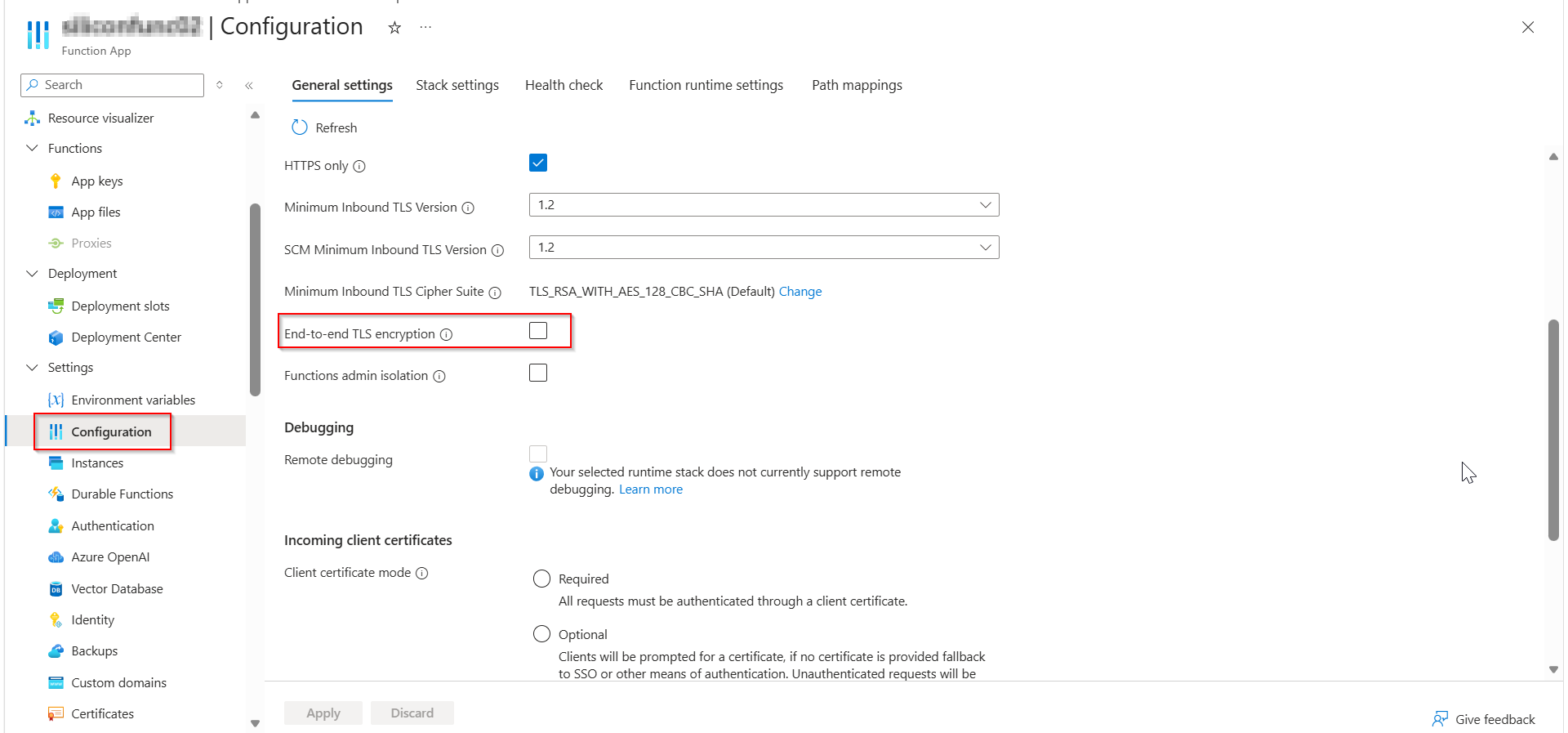The image size is (1568, 733).
Task: Favorite this page with the star icon
Action: pos(394,28)
